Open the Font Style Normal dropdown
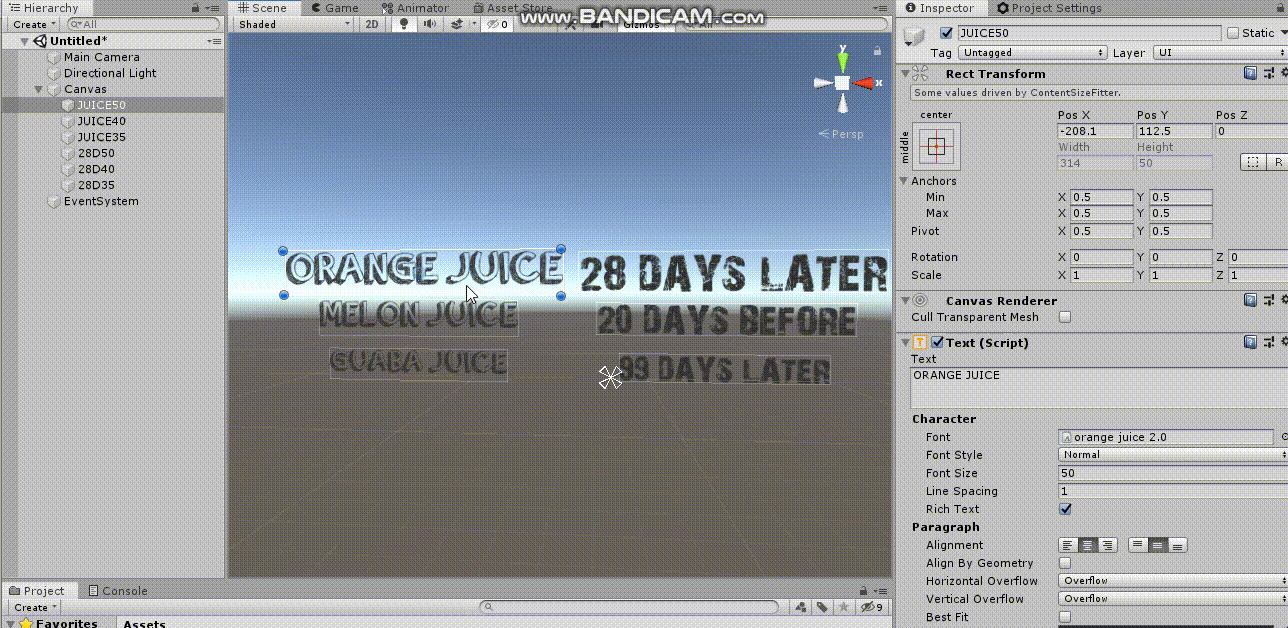This screenshot has height=628, width=1288. coord(1173,455)
